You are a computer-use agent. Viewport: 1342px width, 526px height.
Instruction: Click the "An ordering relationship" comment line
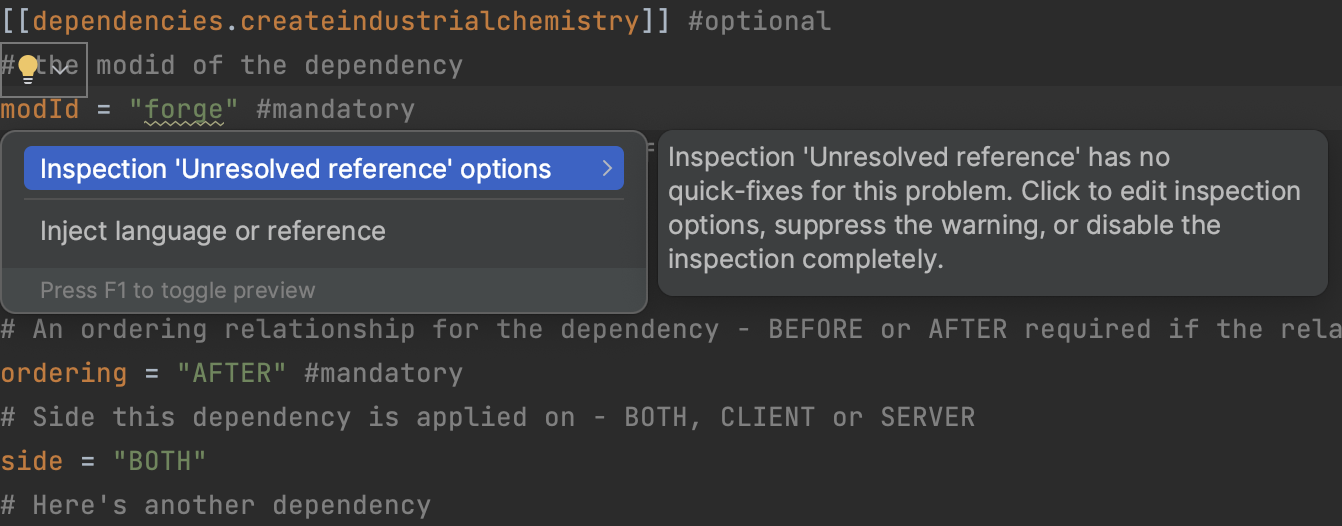click(x=600, y=329)
